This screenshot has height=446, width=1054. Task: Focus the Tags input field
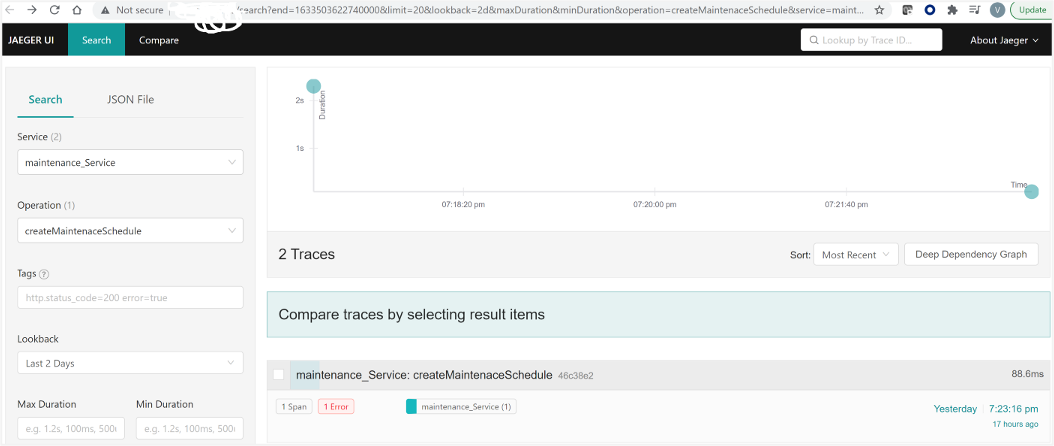130,297
